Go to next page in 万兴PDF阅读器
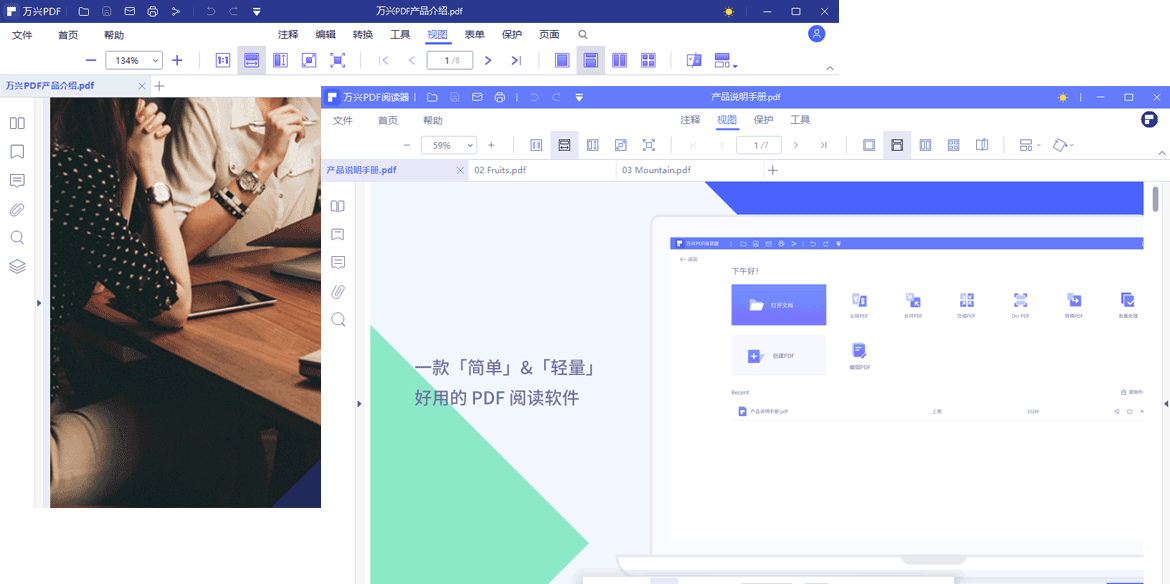The image size is (1170, 584). 796,145
